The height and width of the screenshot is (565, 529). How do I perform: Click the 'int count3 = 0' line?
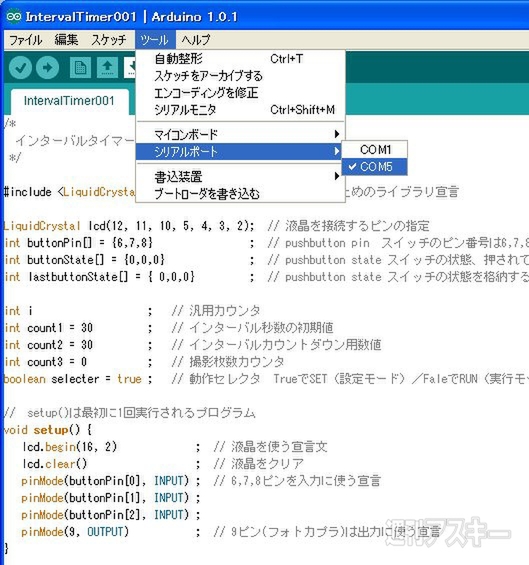(46, 362)
